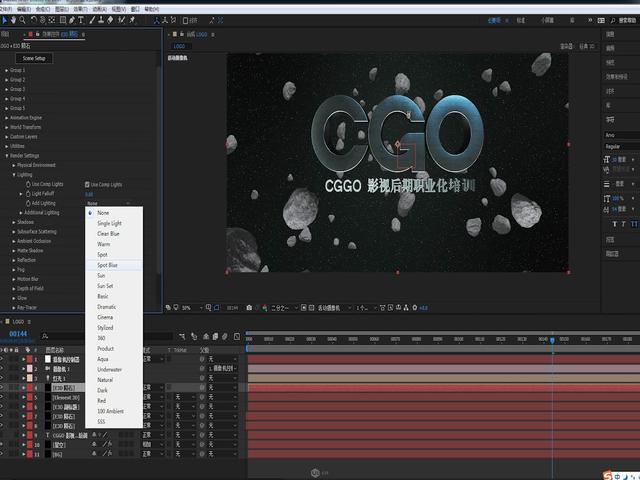Choose Sun Set lighting preset

click(114, 286)
